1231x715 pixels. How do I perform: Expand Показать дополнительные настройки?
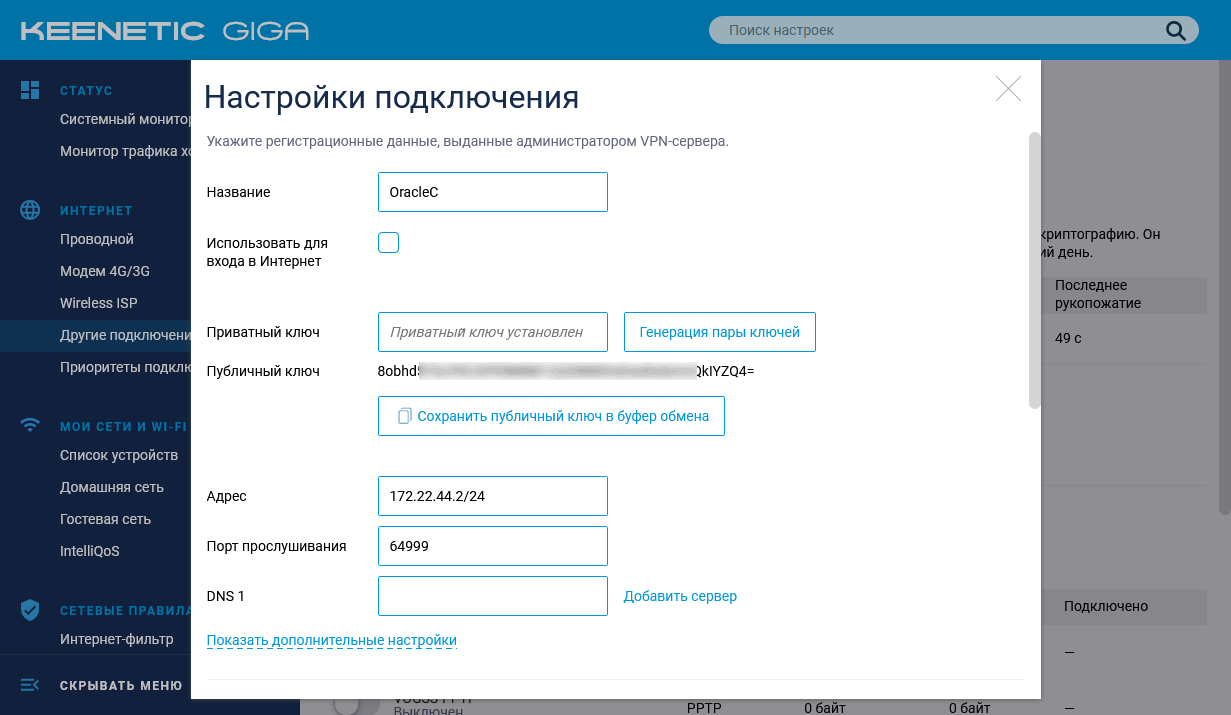point(330,640)
